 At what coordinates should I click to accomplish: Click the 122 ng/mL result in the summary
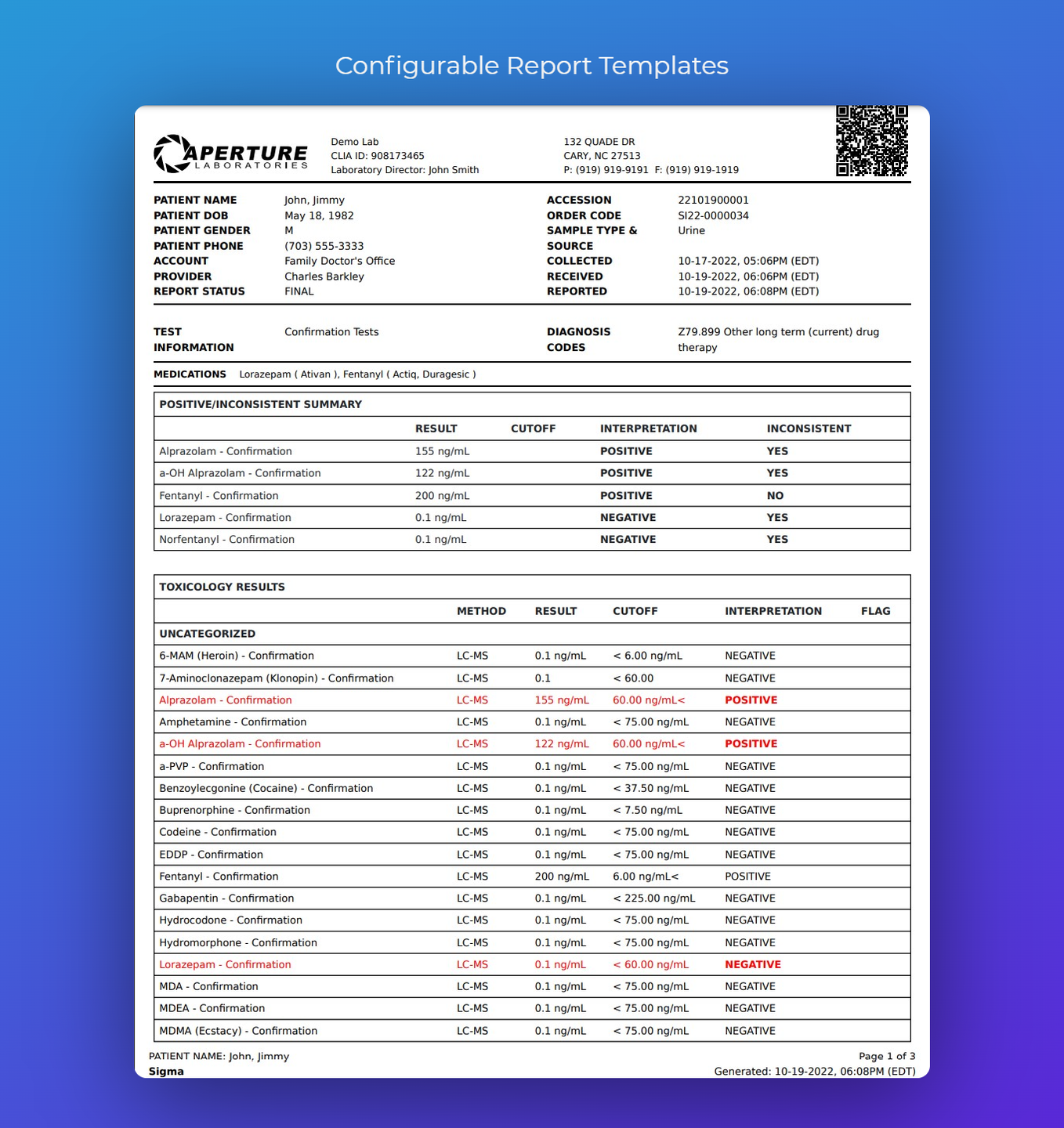click(442, 473)
